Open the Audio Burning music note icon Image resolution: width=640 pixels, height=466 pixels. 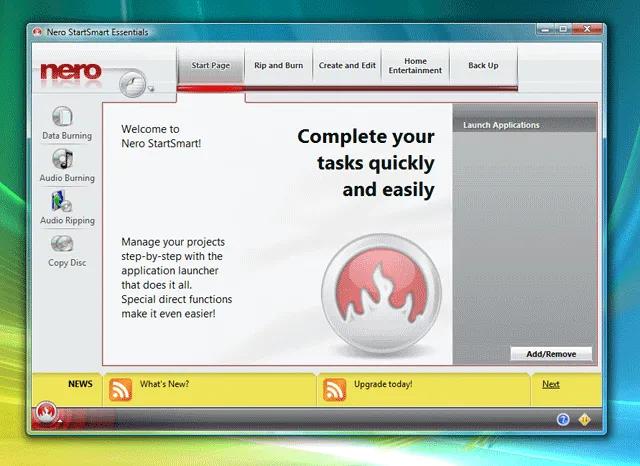[62, 159]
